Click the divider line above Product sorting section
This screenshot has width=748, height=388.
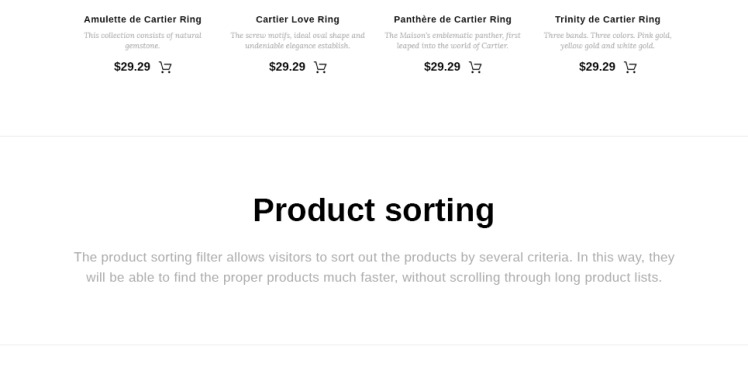pos(374,136)
